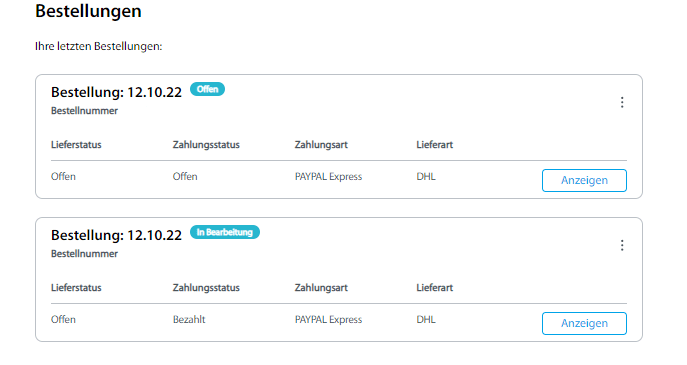The image size is (687, 365).
Task: Click Offen Zahlungsstatus value in first order
Action: pyautogui.click(x=185, y=176)
